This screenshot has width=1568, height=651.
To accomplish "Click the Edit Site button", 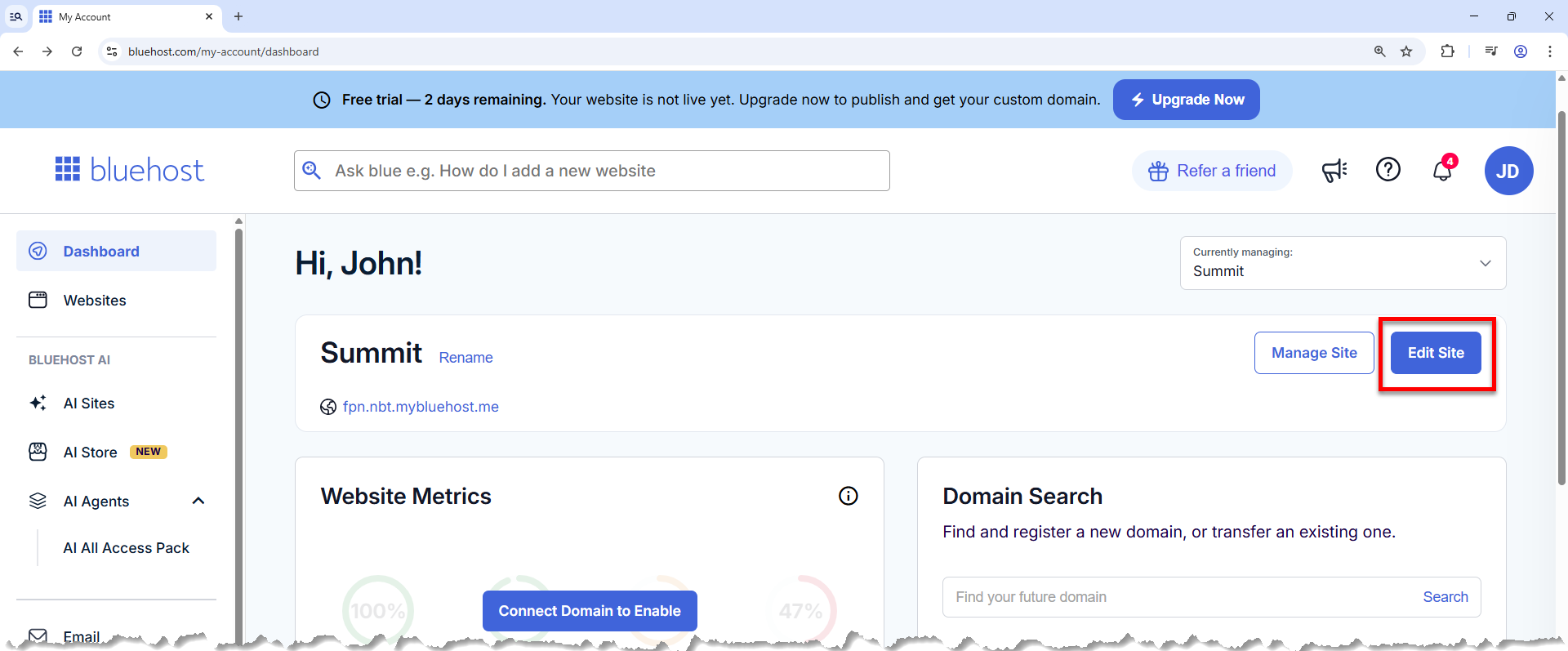I will (1436, 353).
